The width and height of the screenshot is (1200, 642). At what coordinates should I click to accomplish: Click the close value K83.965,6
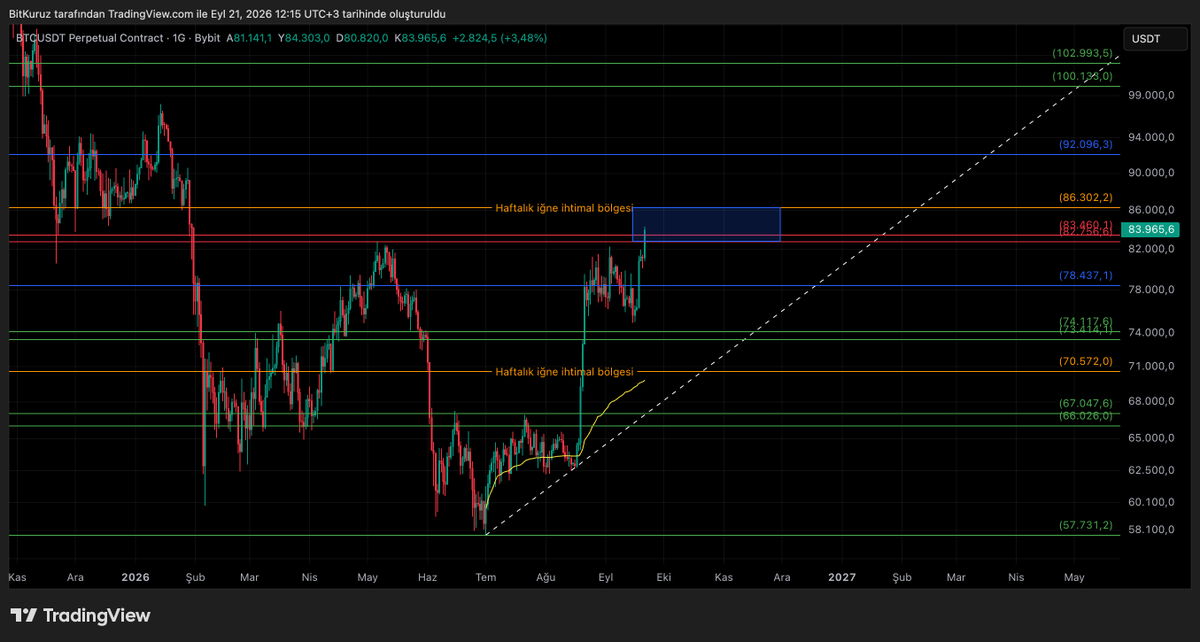[420, 38]
